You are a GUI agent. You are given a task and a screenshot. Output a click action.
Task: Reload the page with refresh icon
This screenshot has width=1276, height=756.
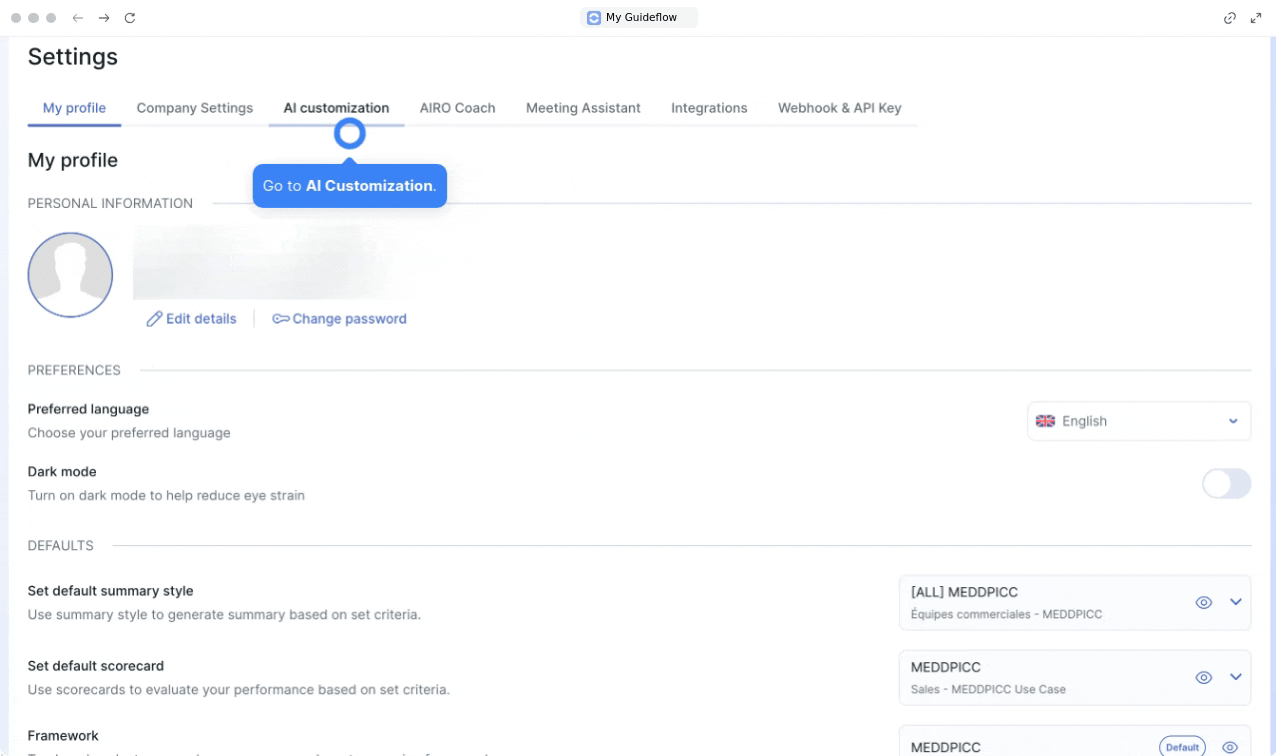tap(130, 18)
